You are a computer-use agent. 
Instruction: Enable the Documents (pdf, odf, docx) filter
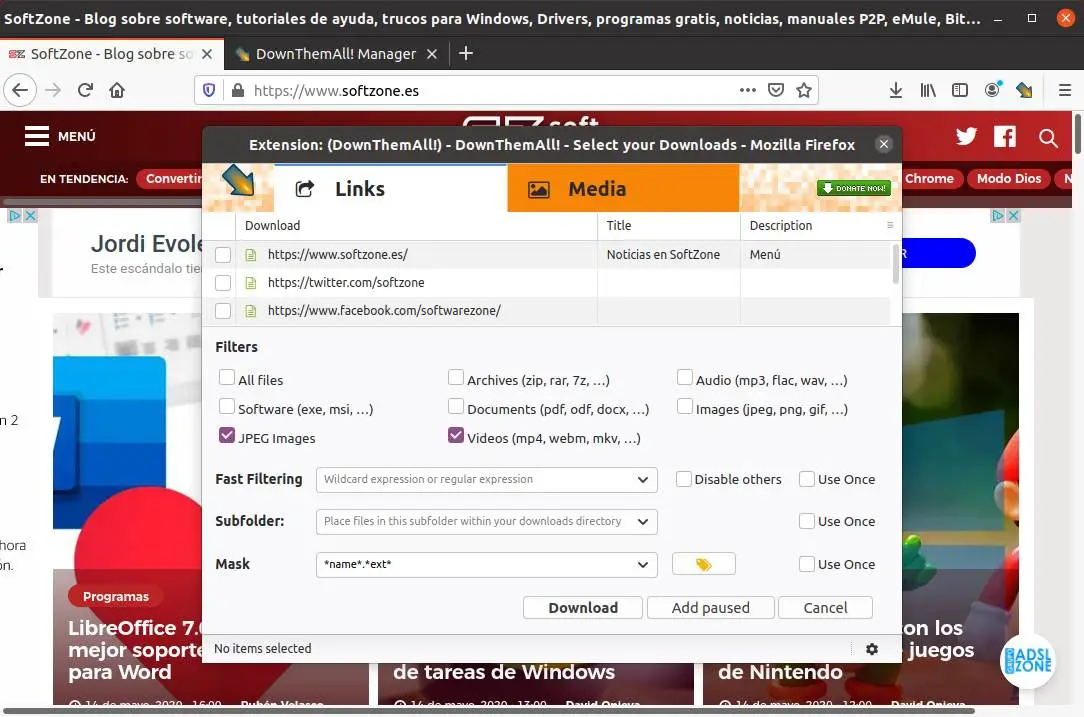pos(455,407)
